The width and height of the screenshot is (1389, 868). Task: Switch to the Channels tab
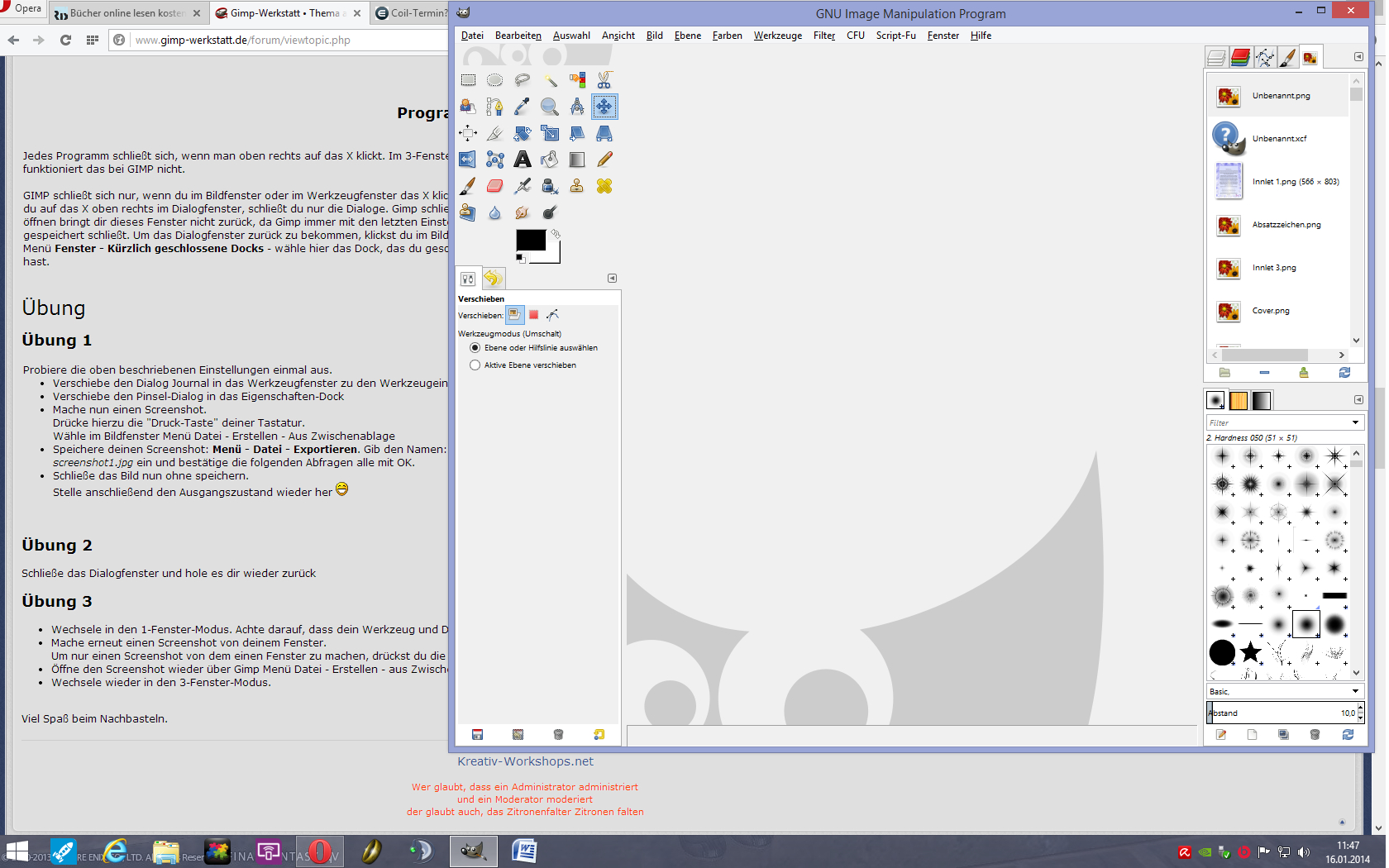point(1240,57)
